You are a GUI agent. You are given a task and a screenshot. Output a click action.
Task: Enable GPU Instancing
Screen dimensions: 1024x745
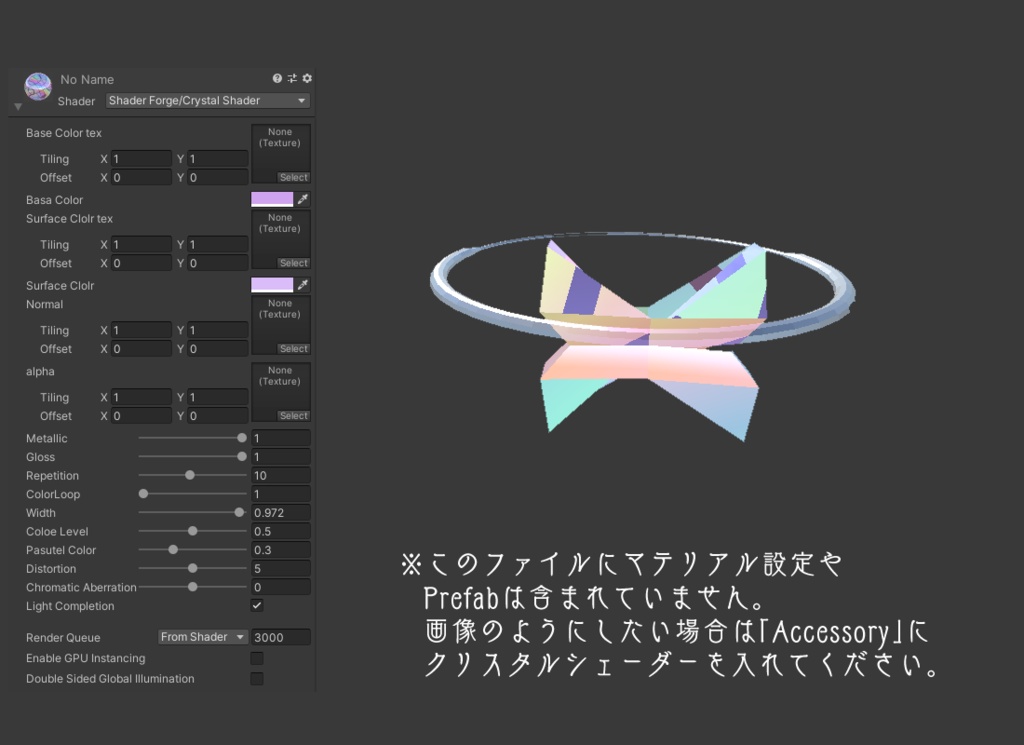(256, 658)
